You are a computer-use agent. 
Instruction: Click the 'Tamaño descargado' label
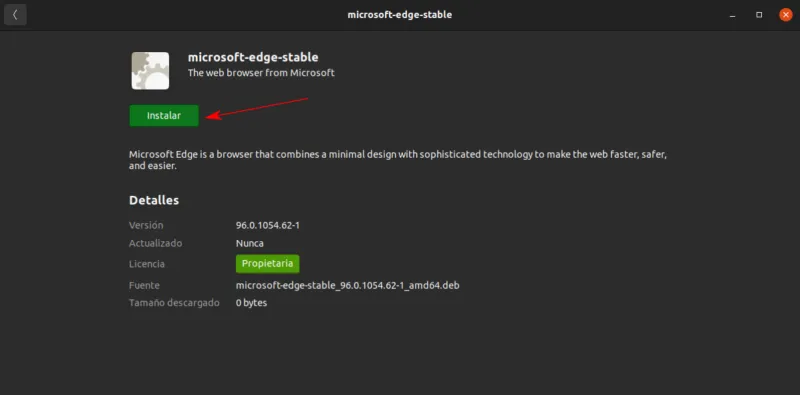(x=174, y=303)
